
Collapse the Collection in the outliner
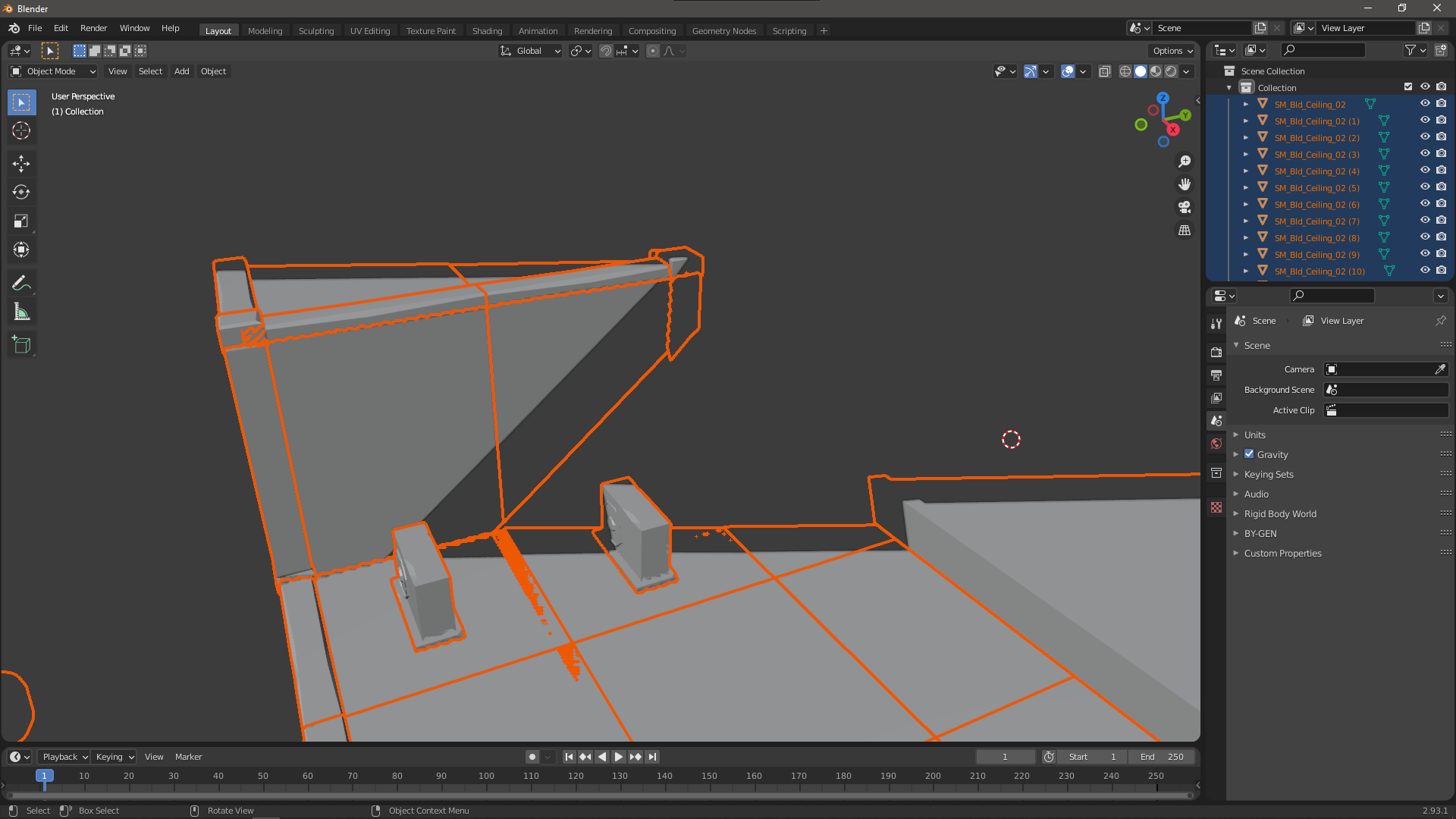pyautogui.click(x=1228, y=87)
